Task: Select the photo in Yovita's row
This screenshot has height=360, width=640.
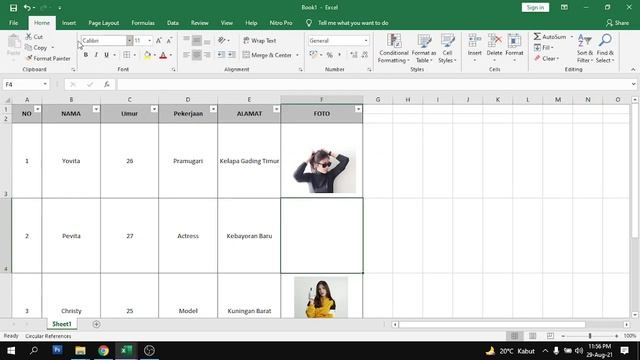Action: [x=324, y=171]
